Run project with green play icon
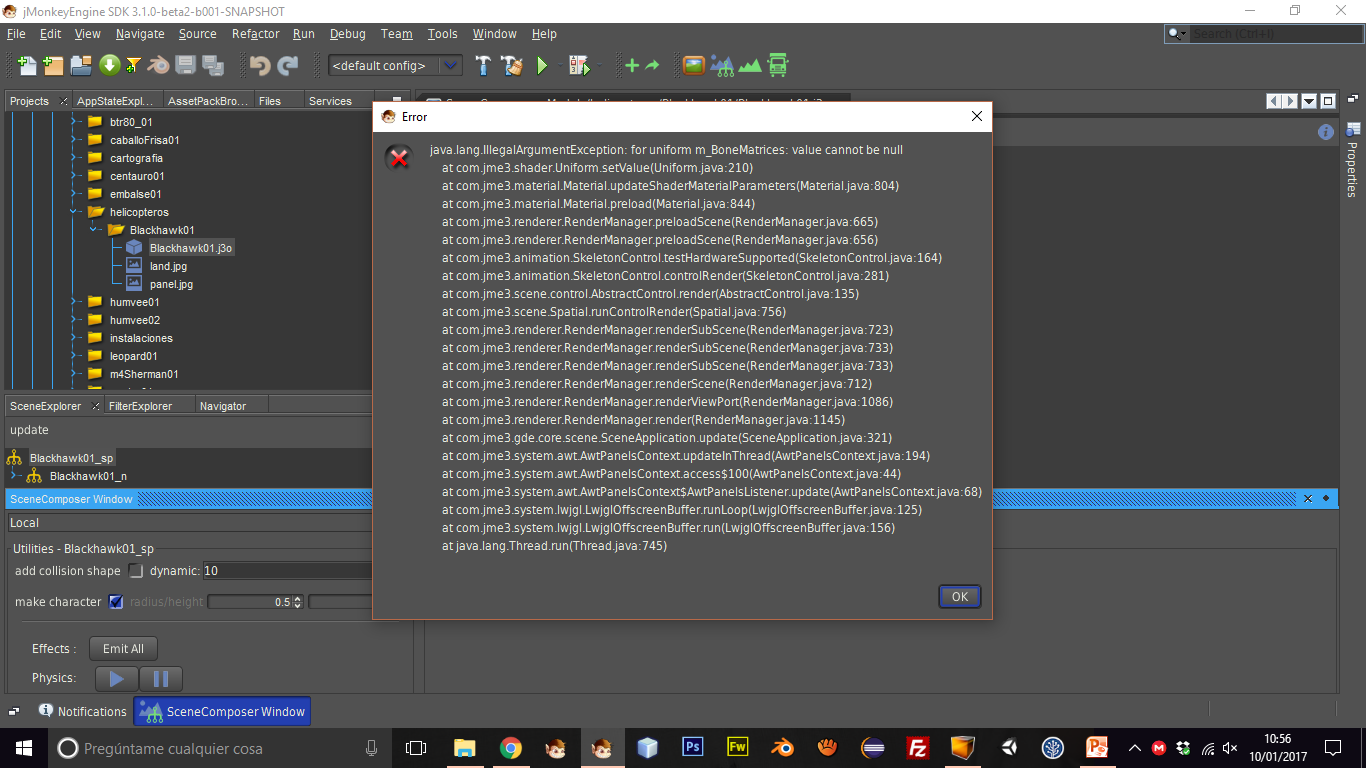1366x768 pixels. tap(542, 65)
